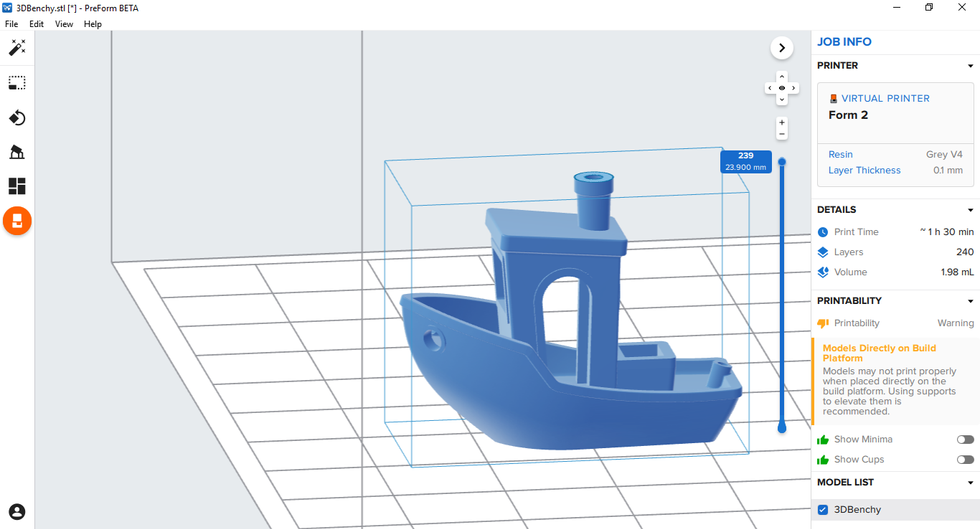
Task: Open the Layout tool
Action: [x=17, y=186]
